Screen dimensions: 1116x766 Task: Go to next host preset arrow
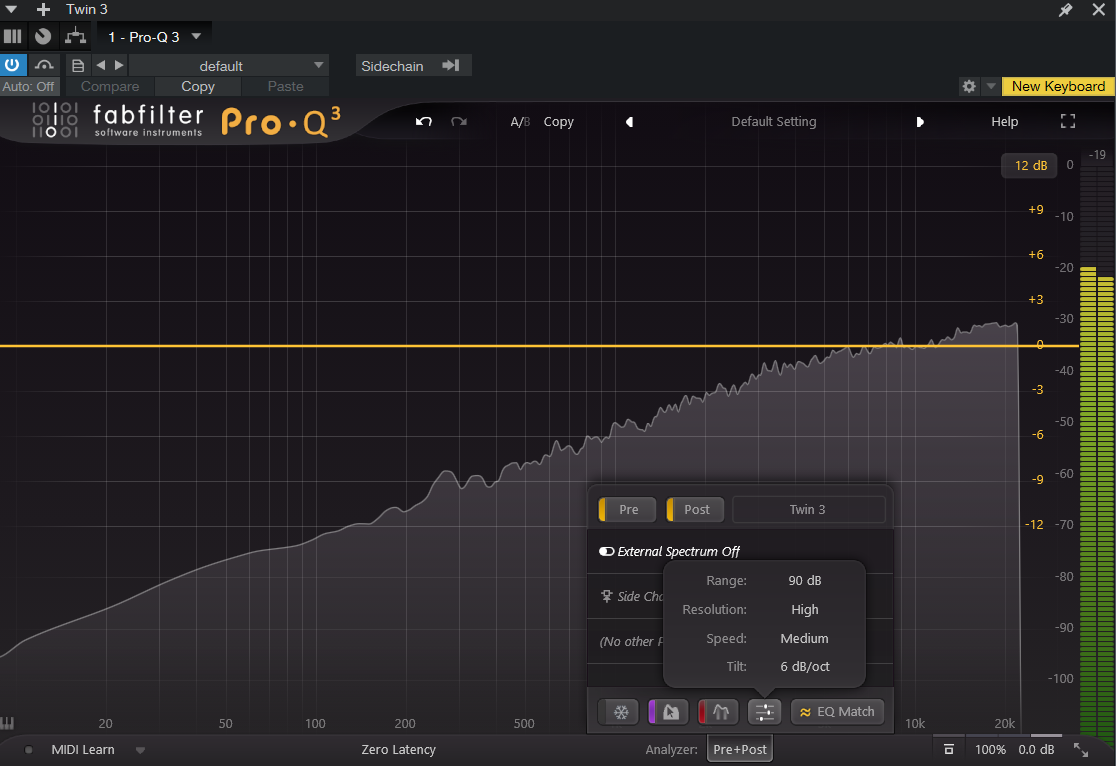[119, 65]
